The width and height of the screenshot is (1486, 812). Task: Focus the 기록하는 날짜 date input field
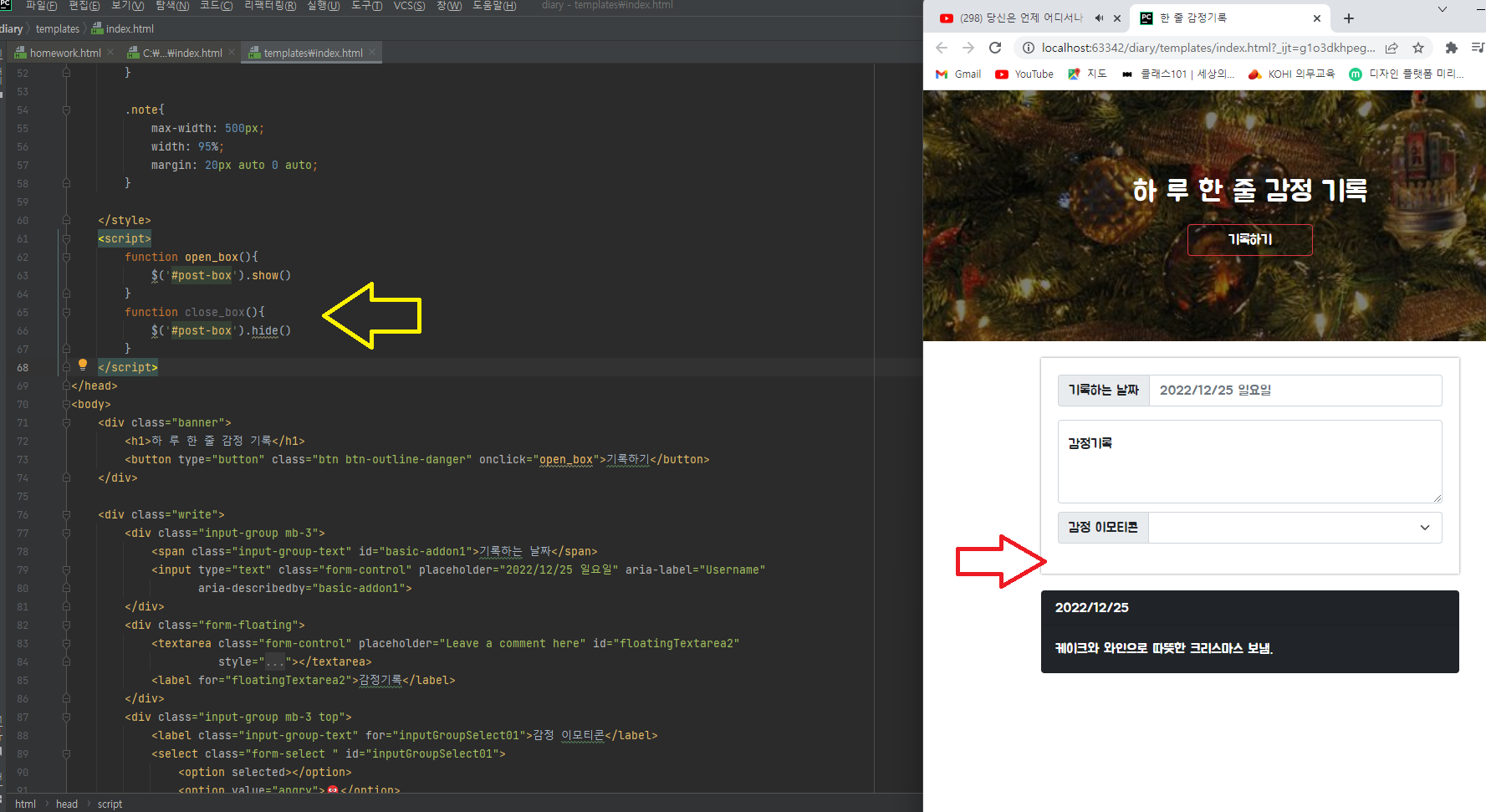click(1295, 391)
